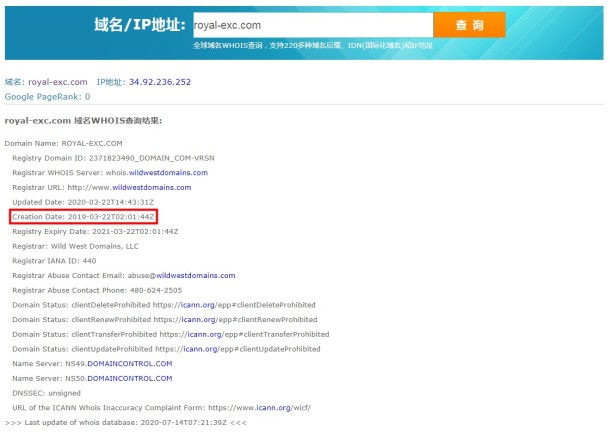The height and width of the screenshot is (432, 610).
Task: Open icann.org link for clientUpdateProhibited
Action: pyautogui.click(x=200, y=349)
